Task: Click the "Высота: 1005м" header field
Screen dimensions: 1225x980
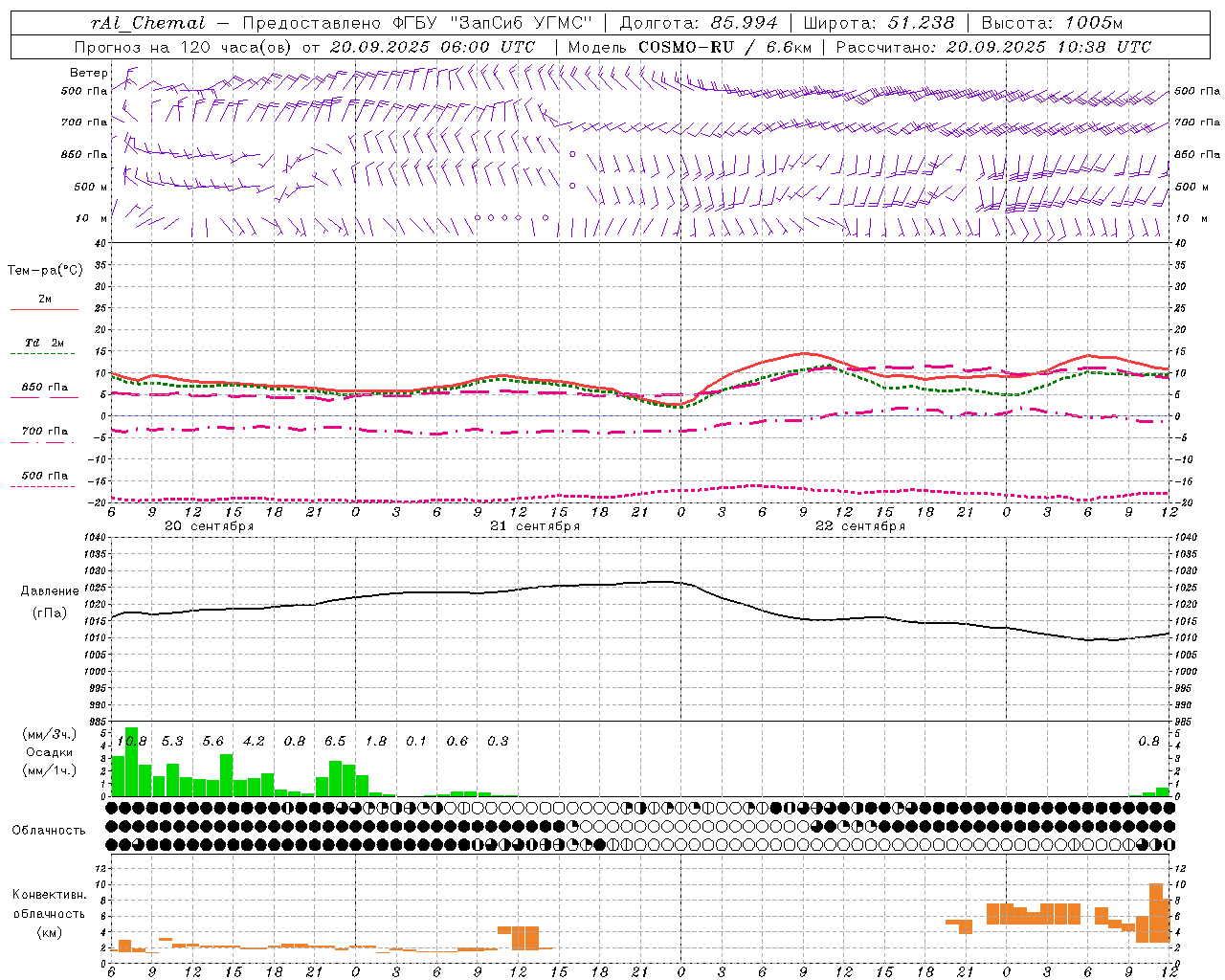Action: click(x=1052, y=23)
